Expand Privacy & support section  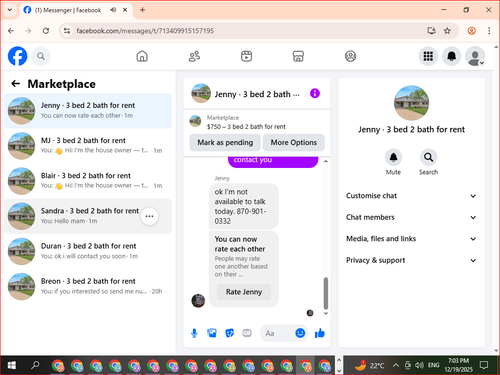(411, 260)
